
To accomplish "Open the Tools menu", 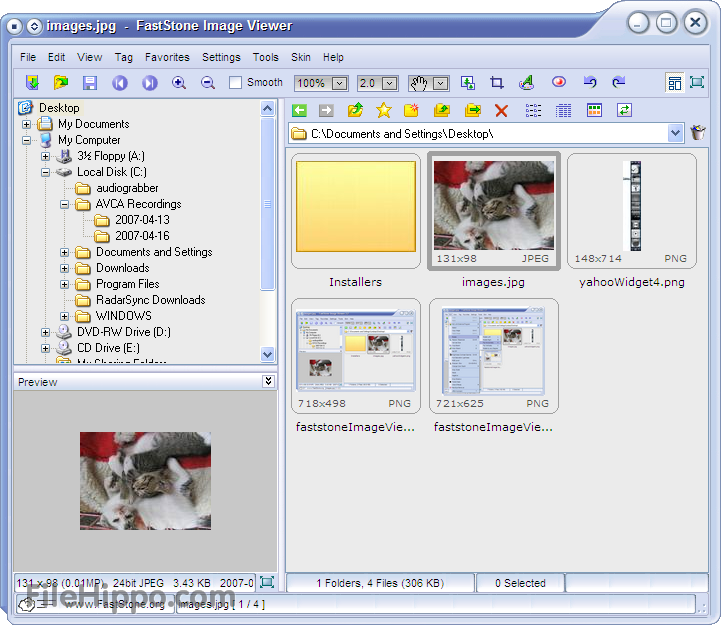I will point(266,57).
